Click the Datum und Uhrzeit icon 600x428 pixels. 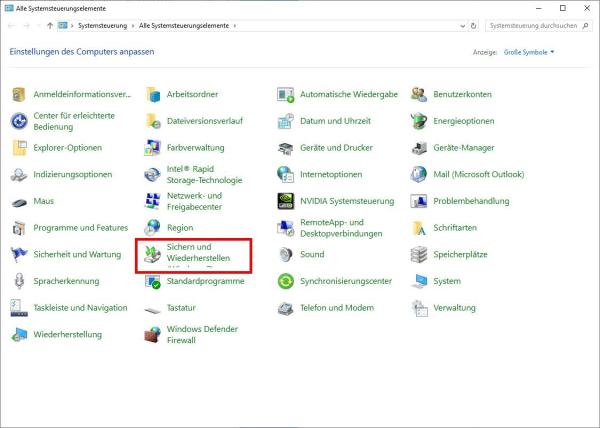pos(286,121)
